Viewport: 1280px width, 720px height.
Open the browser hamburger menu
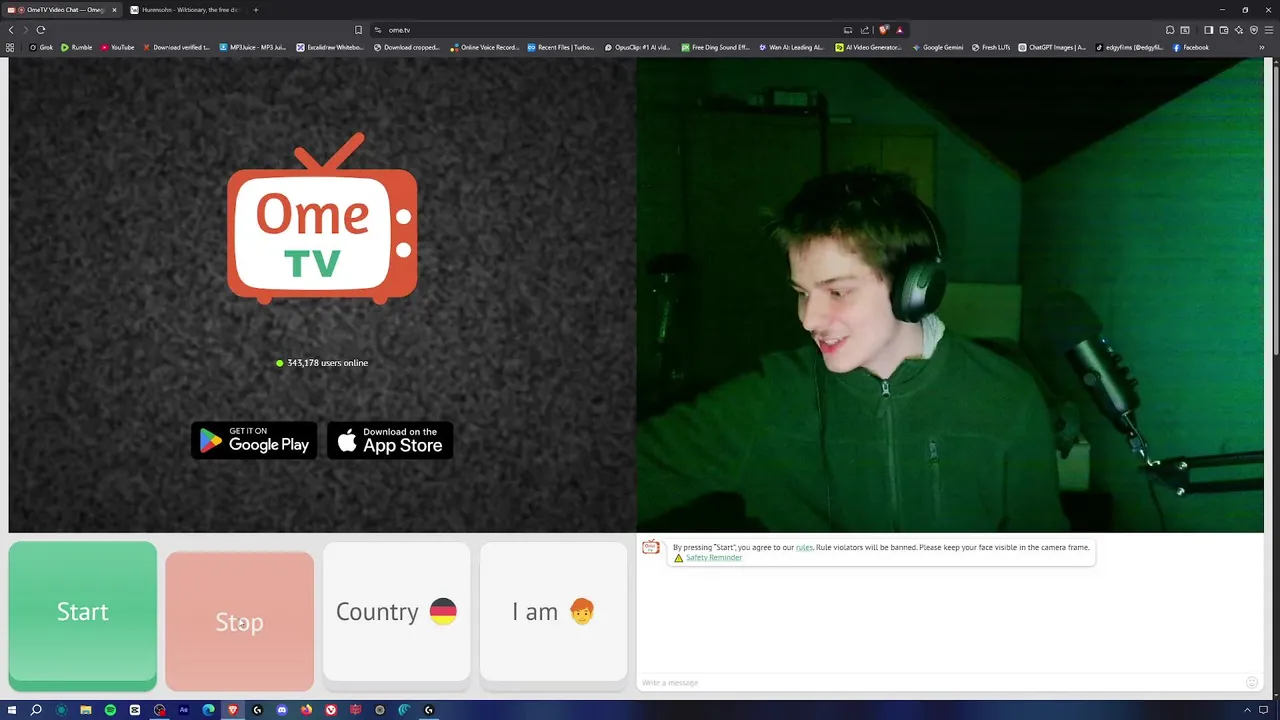(x=1269, y=30)
